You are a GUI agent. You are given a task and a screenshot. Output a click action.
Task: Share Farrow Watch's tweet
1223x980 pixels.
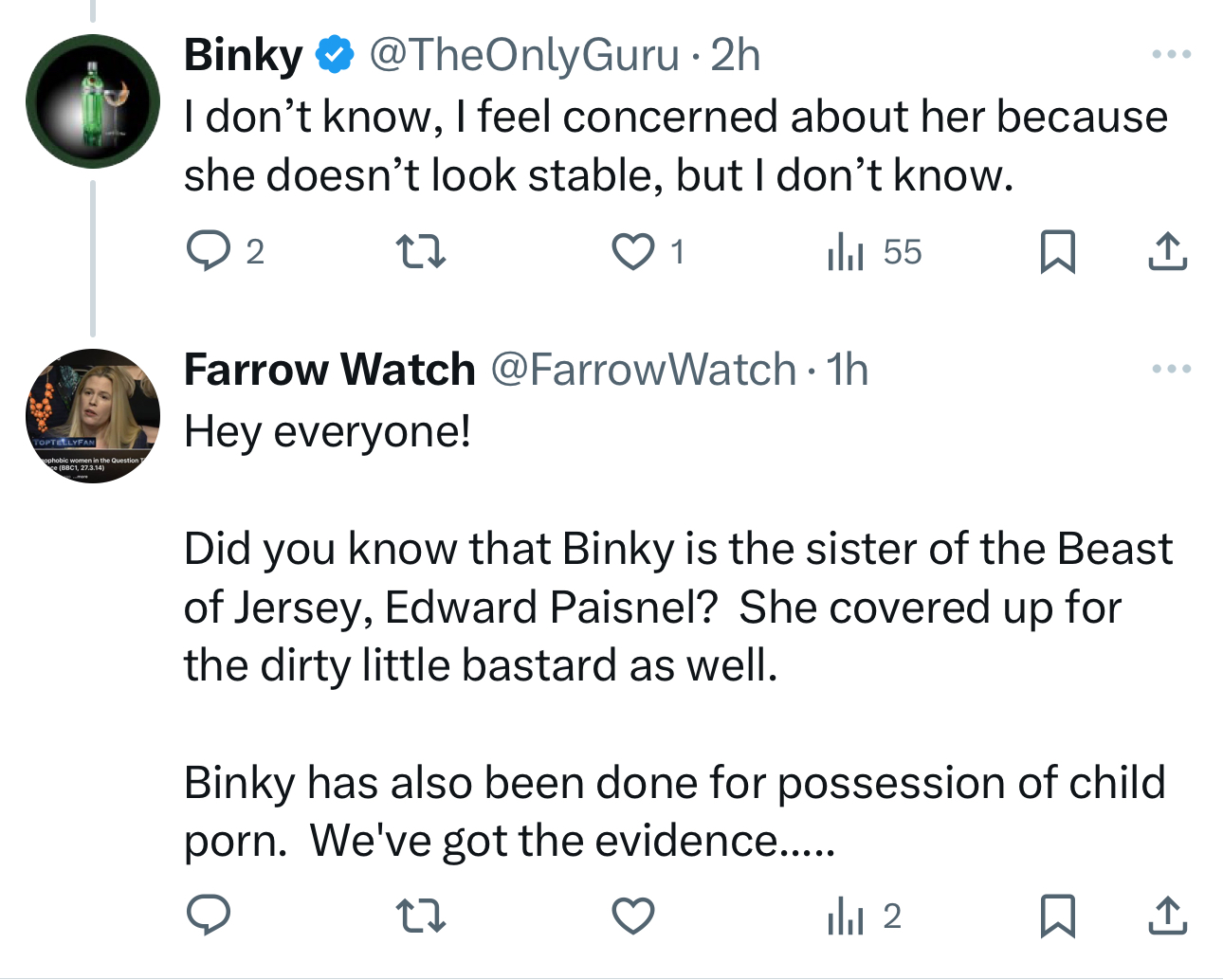(x=1167, y=916)
